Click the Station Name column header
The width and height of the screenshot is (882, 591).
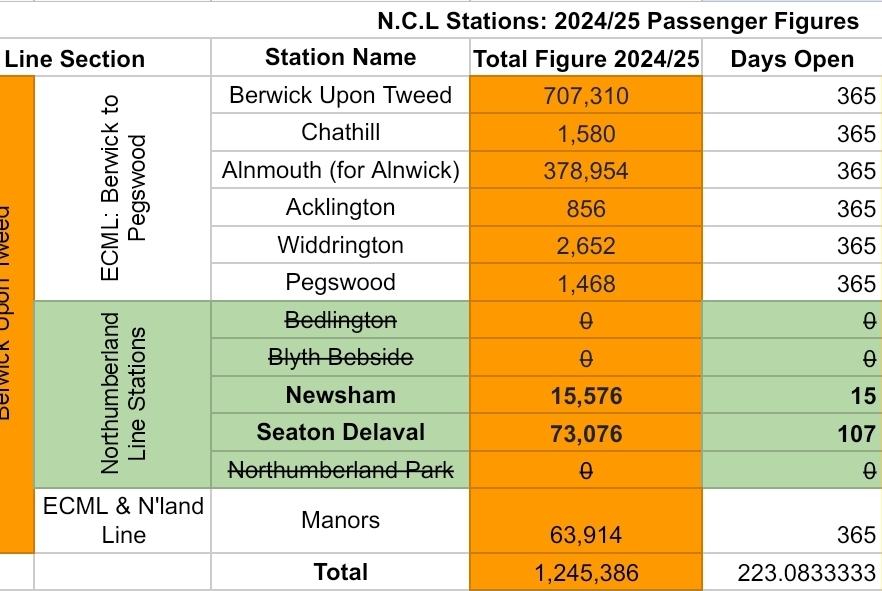340,58
